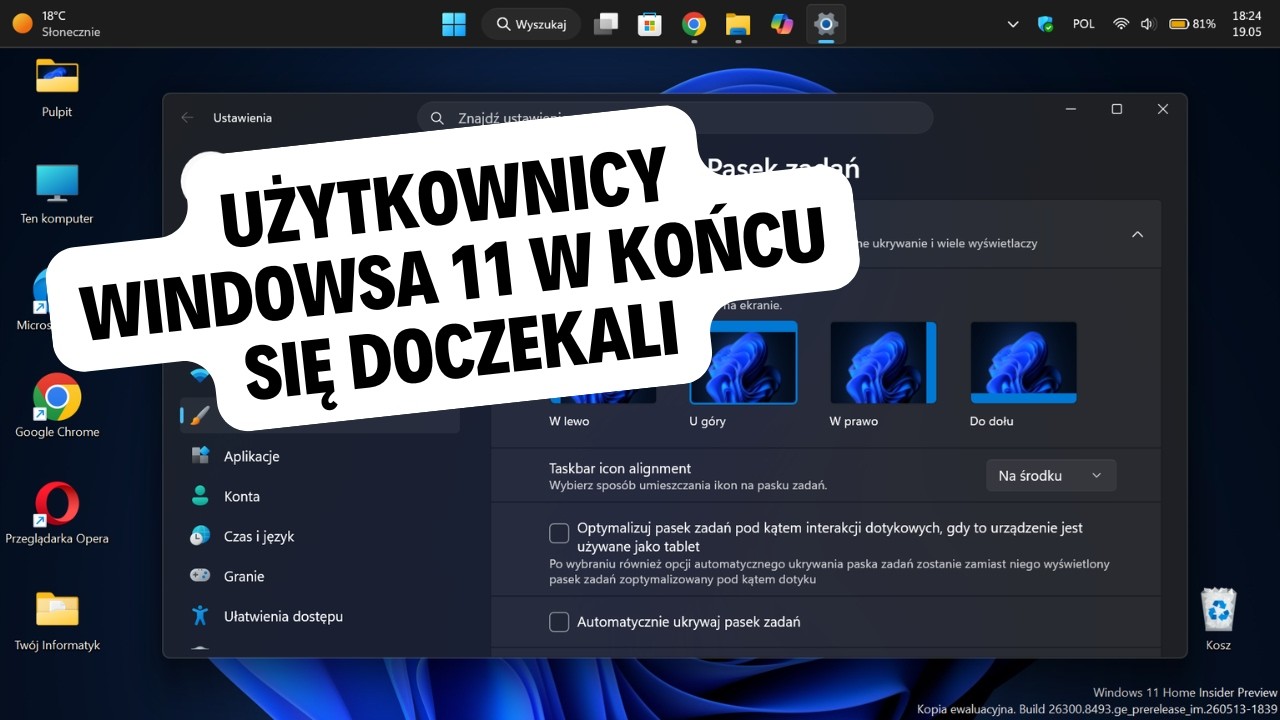Select the Przeglądarka Opera desktop shortcut
The width and height of the screenshot is (1280, 720).
coord(57,513)
